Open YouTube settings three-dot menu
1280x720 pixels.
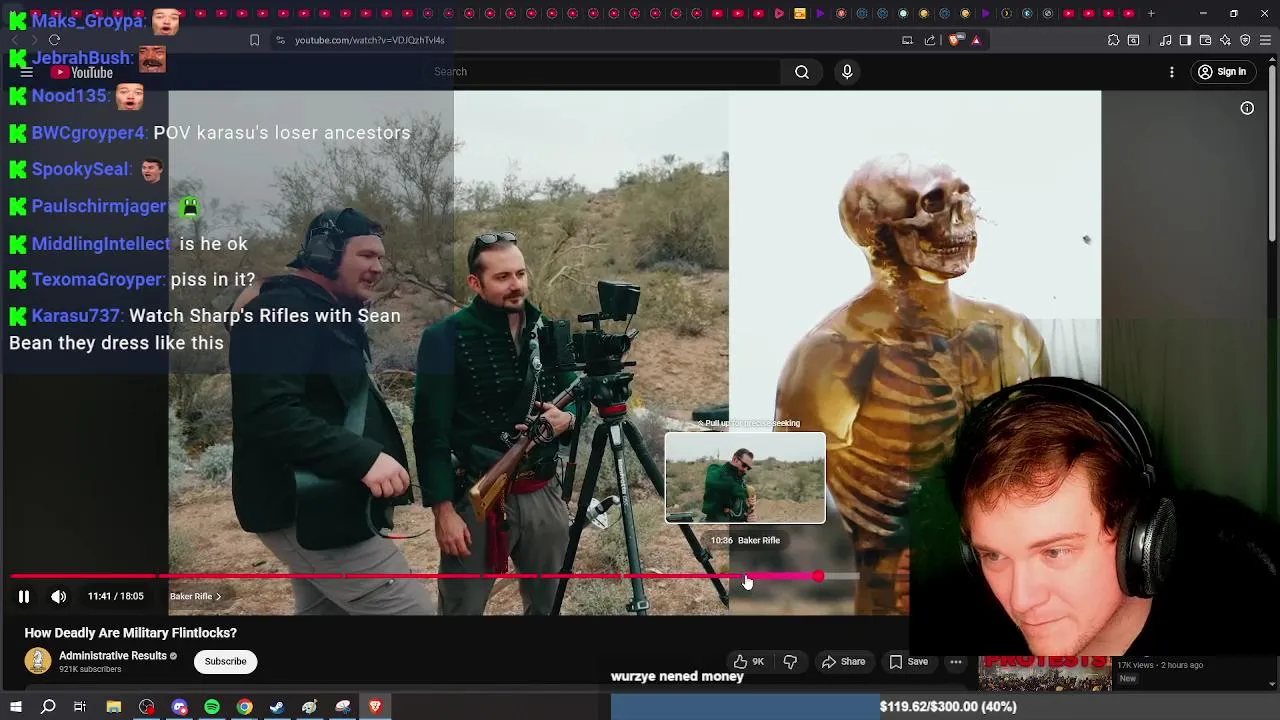(1172, 72)
